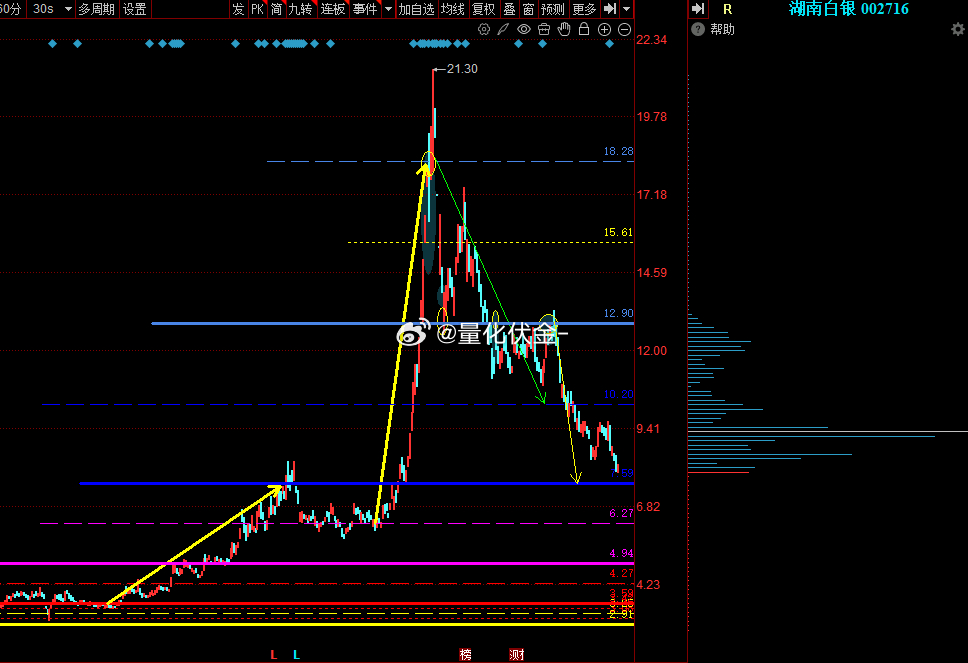
Task: Select the hand pan tool
Action: pos(564,28)
